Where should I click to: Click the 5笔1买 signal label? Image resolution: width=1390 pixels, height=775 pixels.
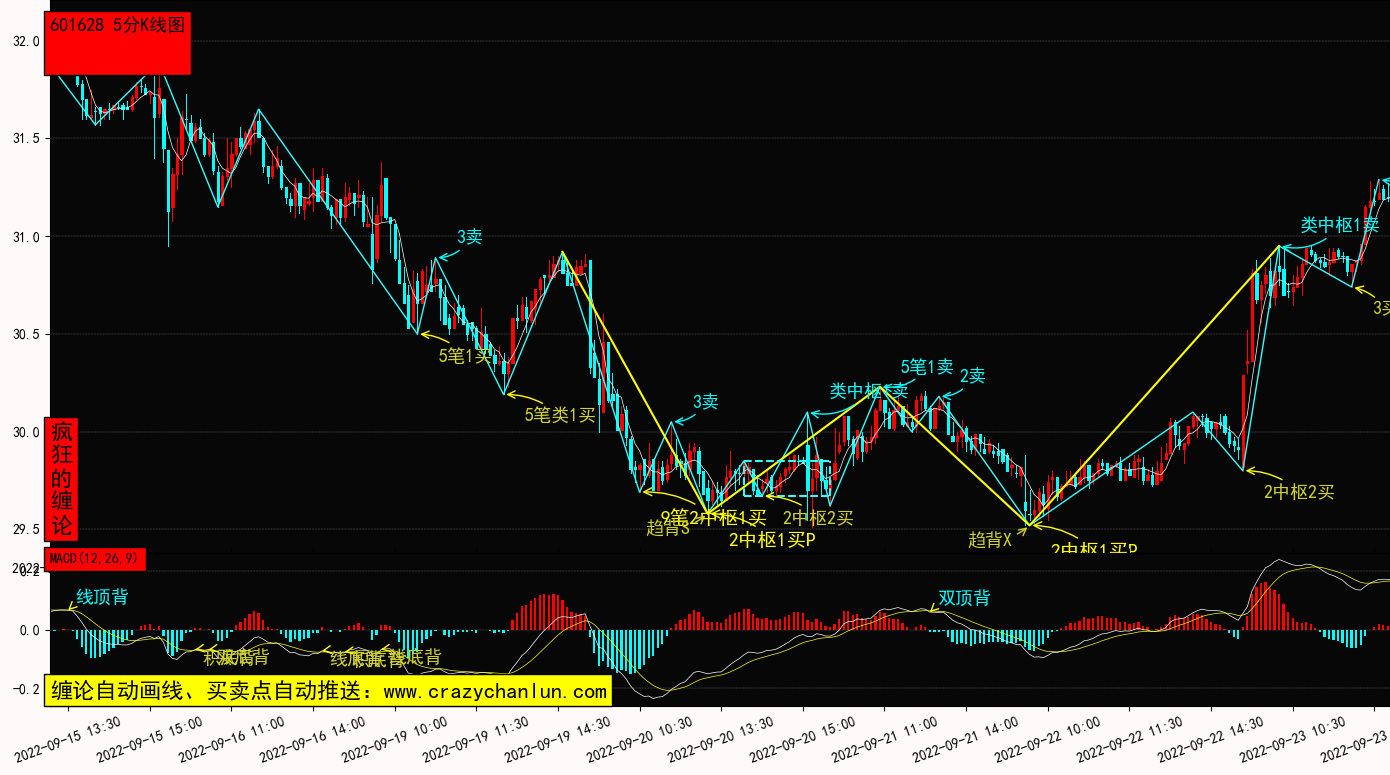[466, 355]
